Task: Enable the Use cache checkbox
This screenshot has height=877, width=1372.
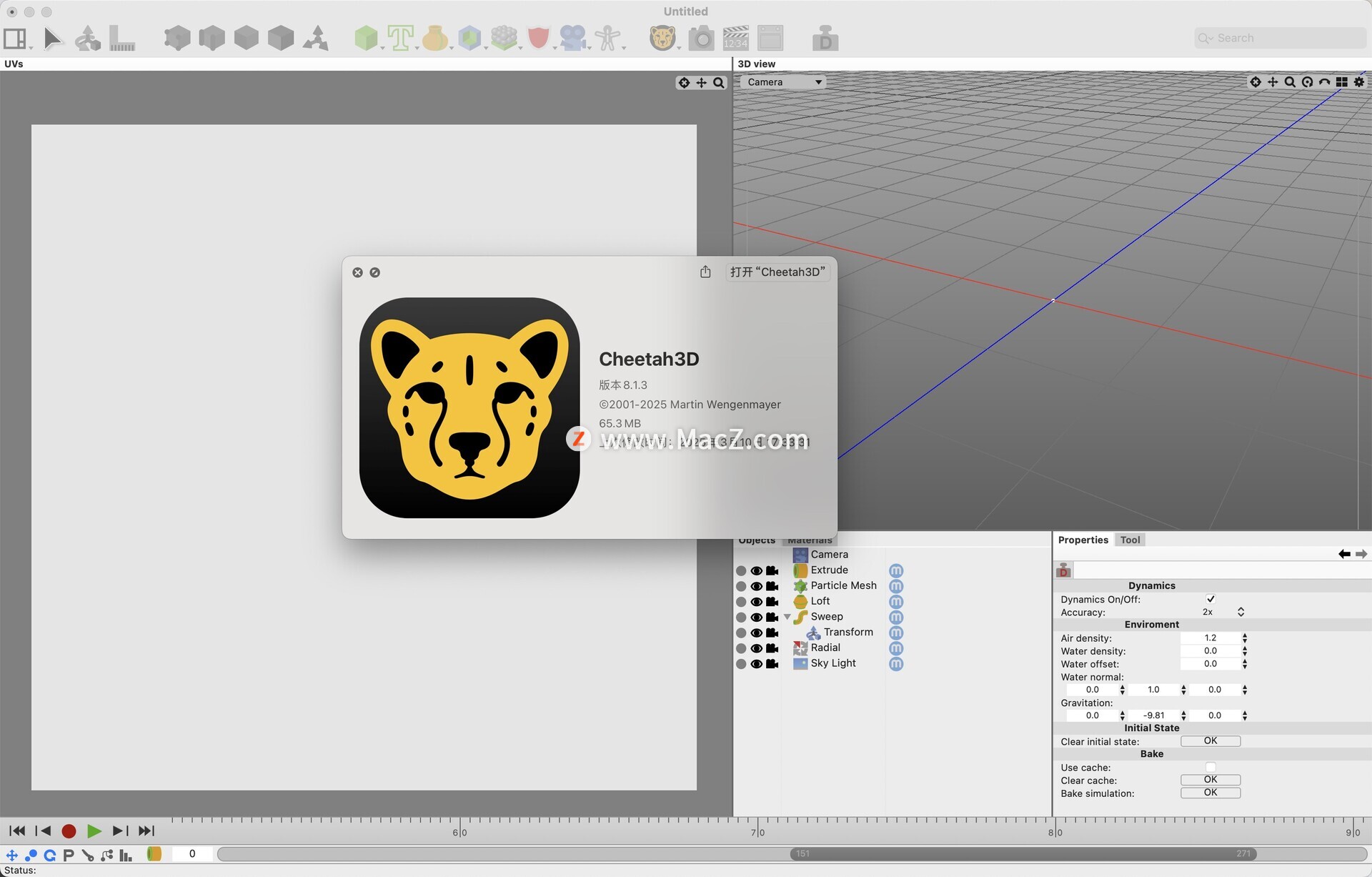Action: [1211, 767]
